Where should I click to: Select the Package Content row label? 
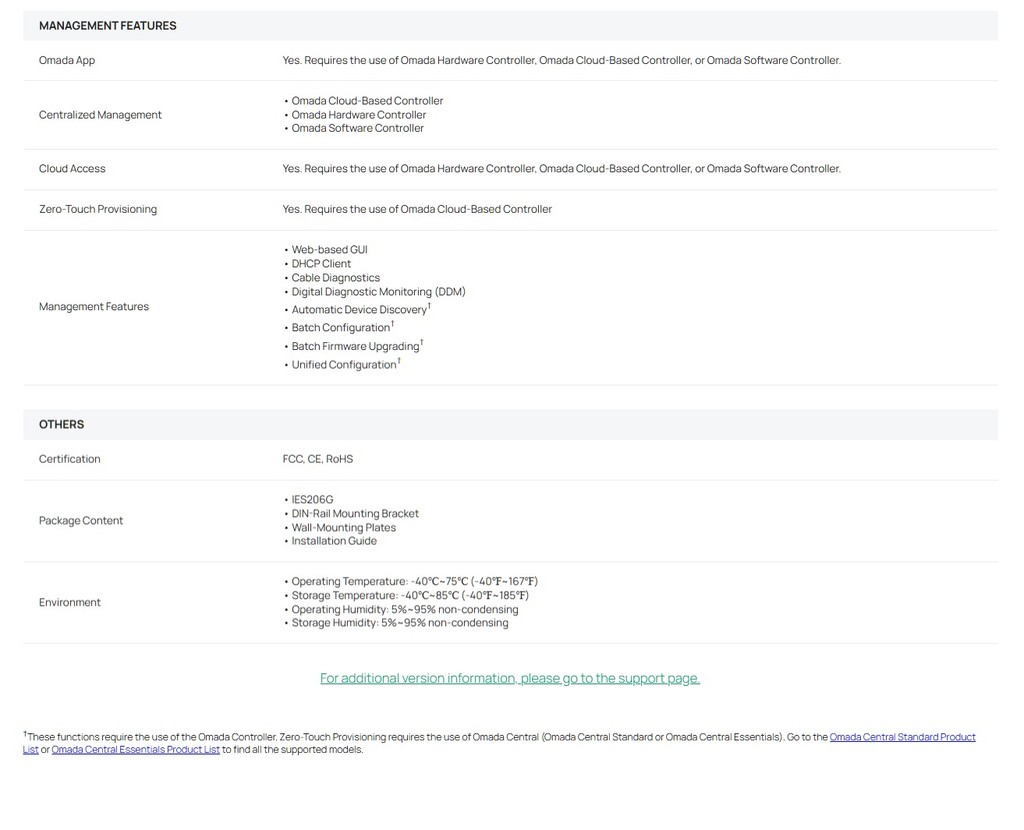click(x=80, y=520)
